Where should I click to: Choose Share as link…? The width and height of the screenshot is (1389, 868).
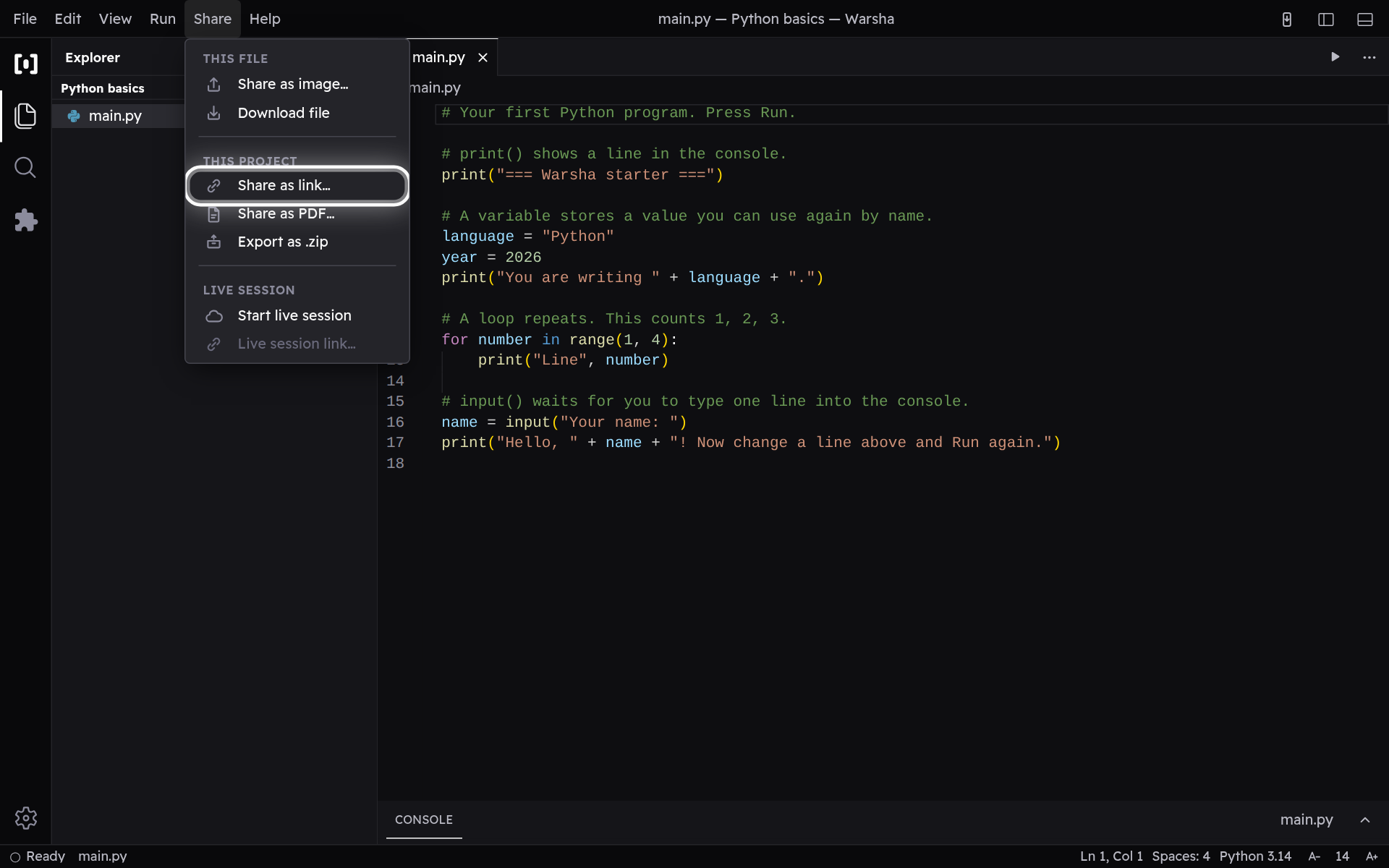(x=297, y=186)
